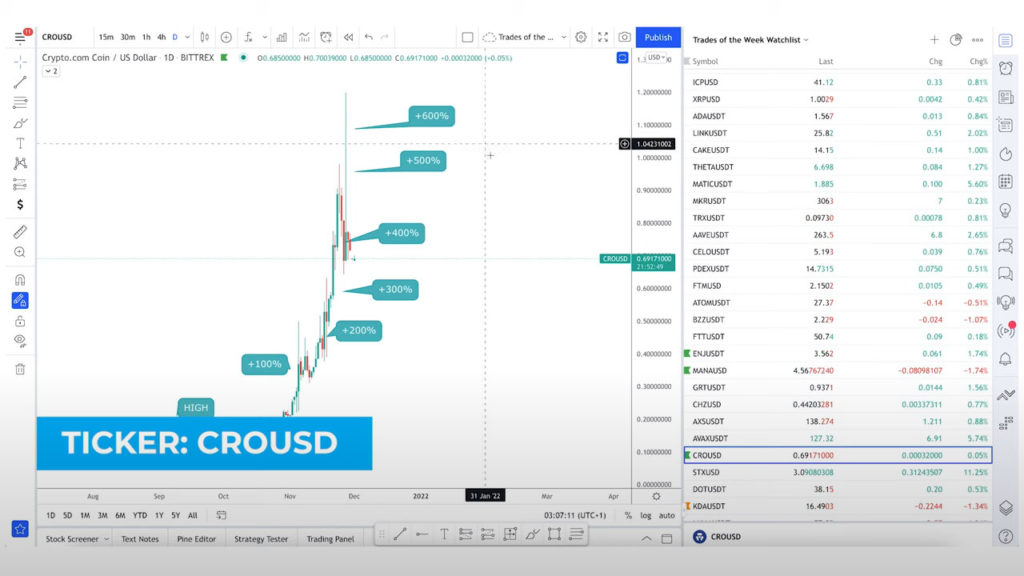Select the Fib retracement tool
This screenshot has height=576, width=1024.
20,103
